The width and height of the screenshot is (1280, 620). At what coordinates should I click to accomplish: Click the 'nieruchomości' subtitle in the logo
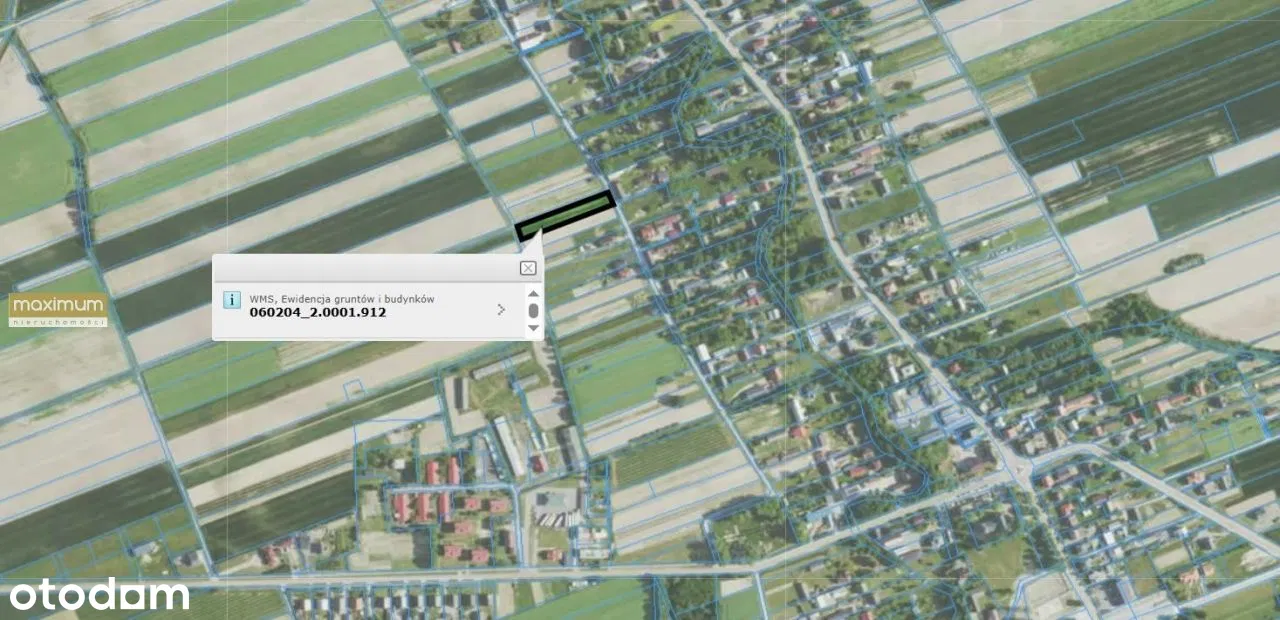pos(57,322)
